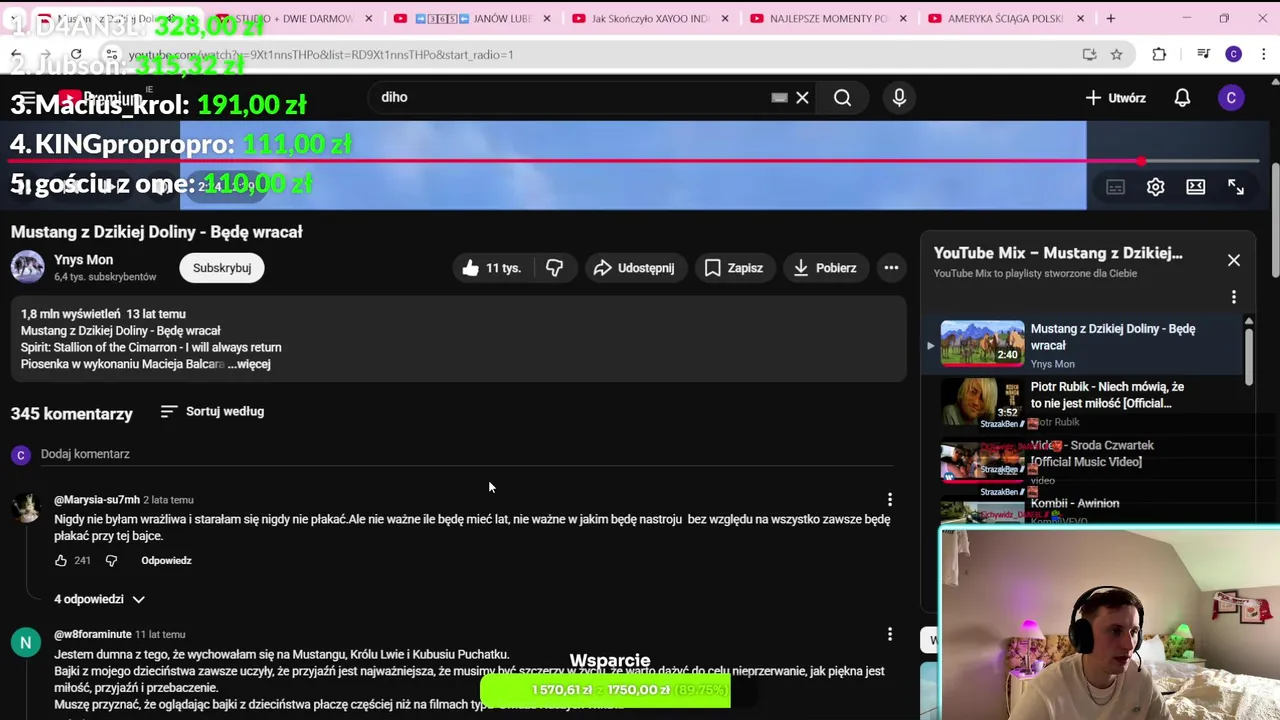Click the YouTube search magnifier button

click(x=842, y=97)
